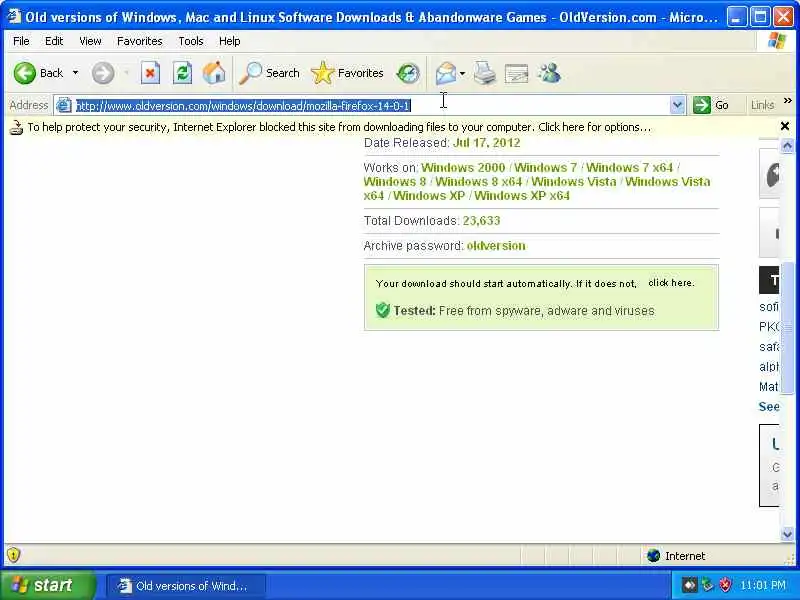The height and width of the screenshot is (600, 800).
Task: Click the Back navigation arrow icon
Action: [x=24, y=73]
